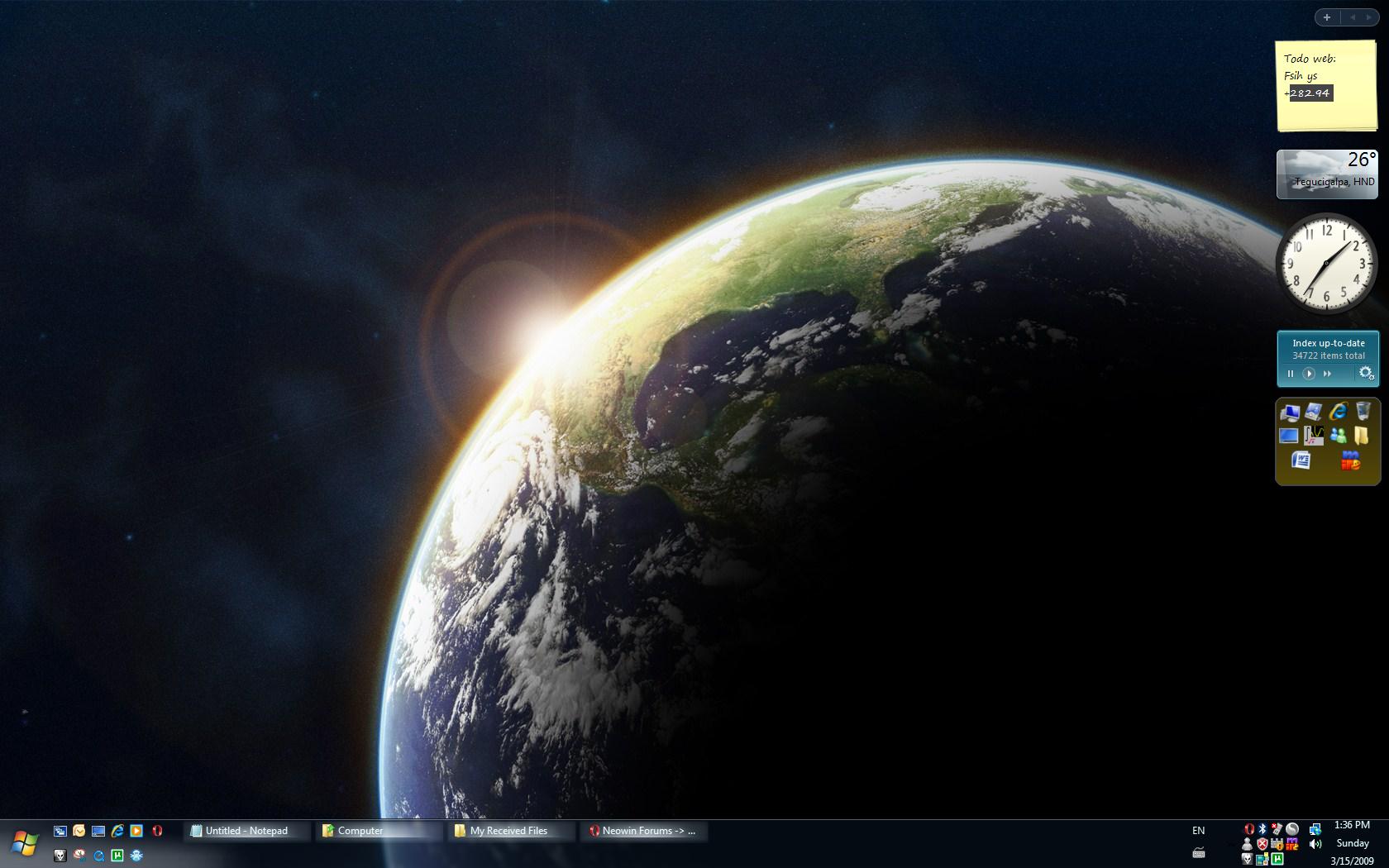Click highlighted 282.94 on sticky note
The image size is (1389, 868).
pos(1310,93)
